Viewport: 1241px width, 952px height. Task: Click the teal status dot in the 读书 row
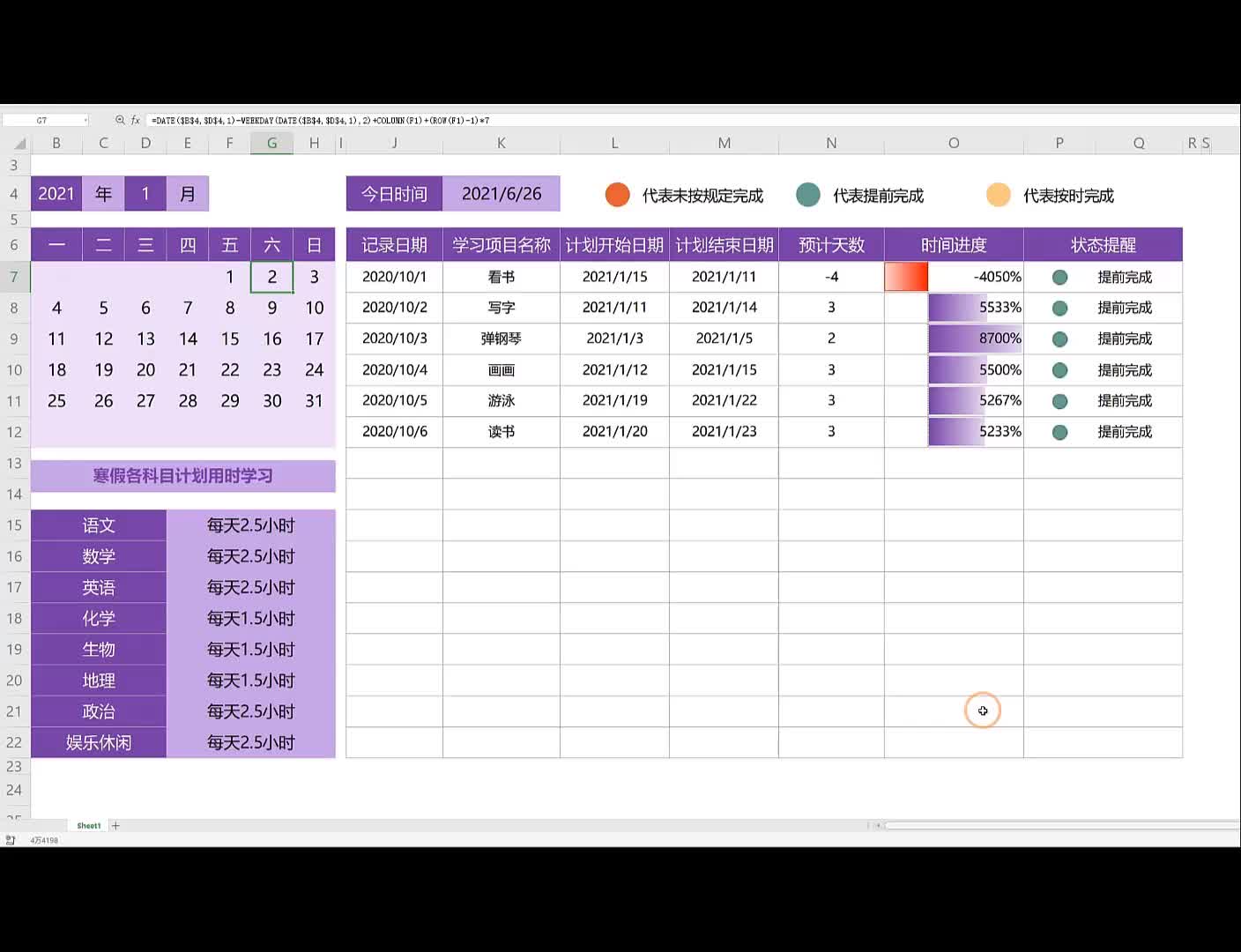click(x=1060, y=432)
